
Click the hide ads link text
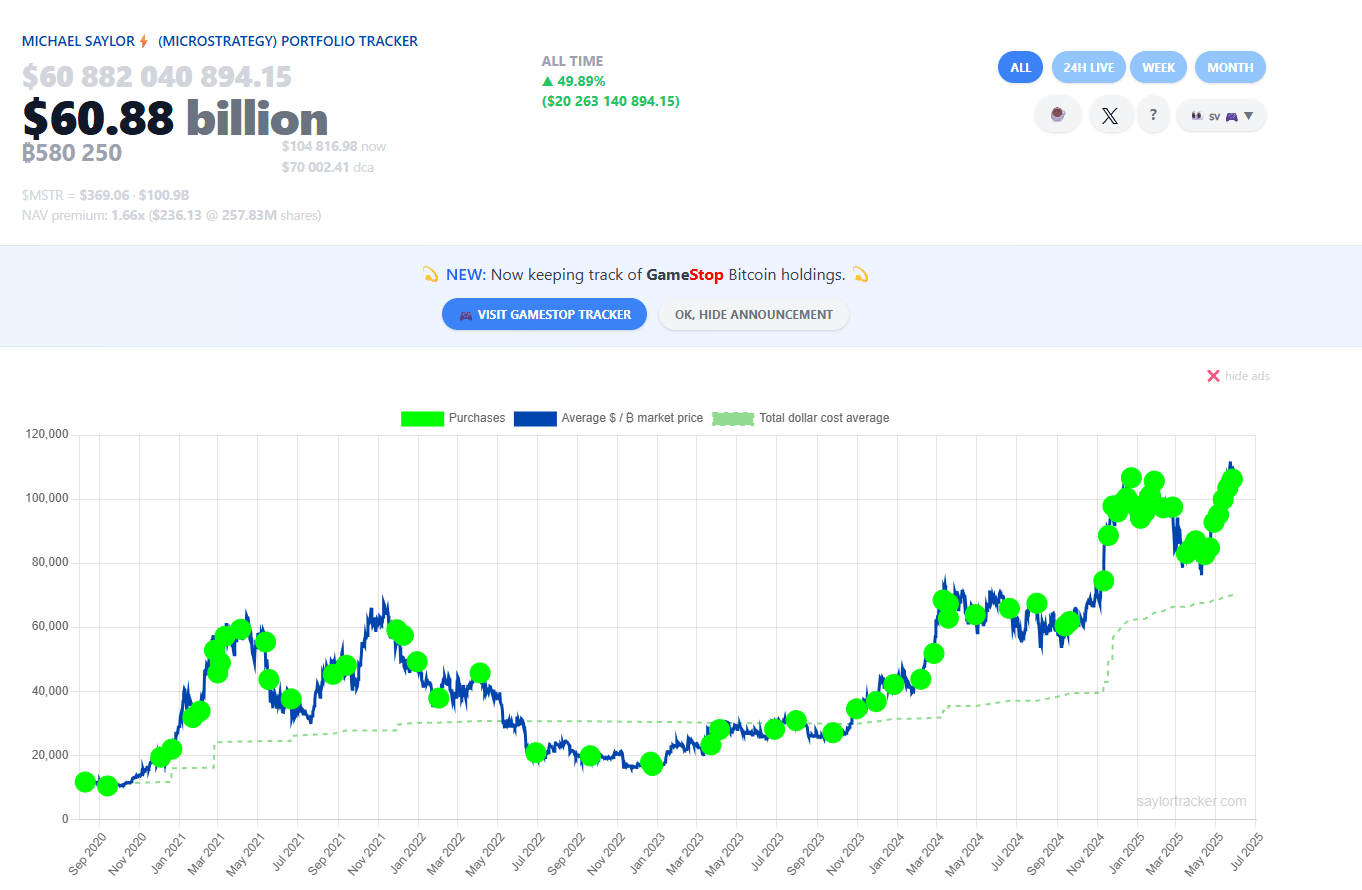[x=1247, y=376]
